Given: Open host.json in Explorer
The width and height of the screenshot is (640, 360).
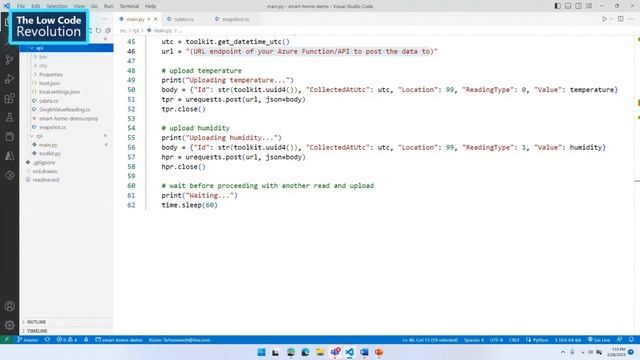Looking at the screenshot, I should [x=66, y=83].
